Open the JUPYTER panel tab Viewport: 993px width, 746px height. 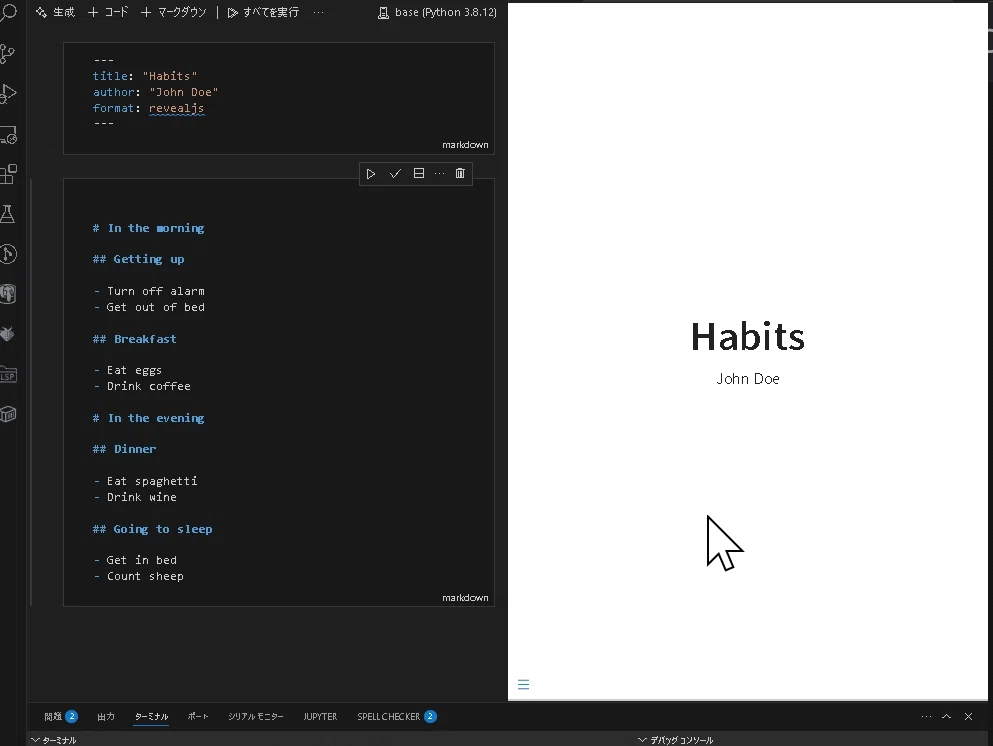pos(320,716)
